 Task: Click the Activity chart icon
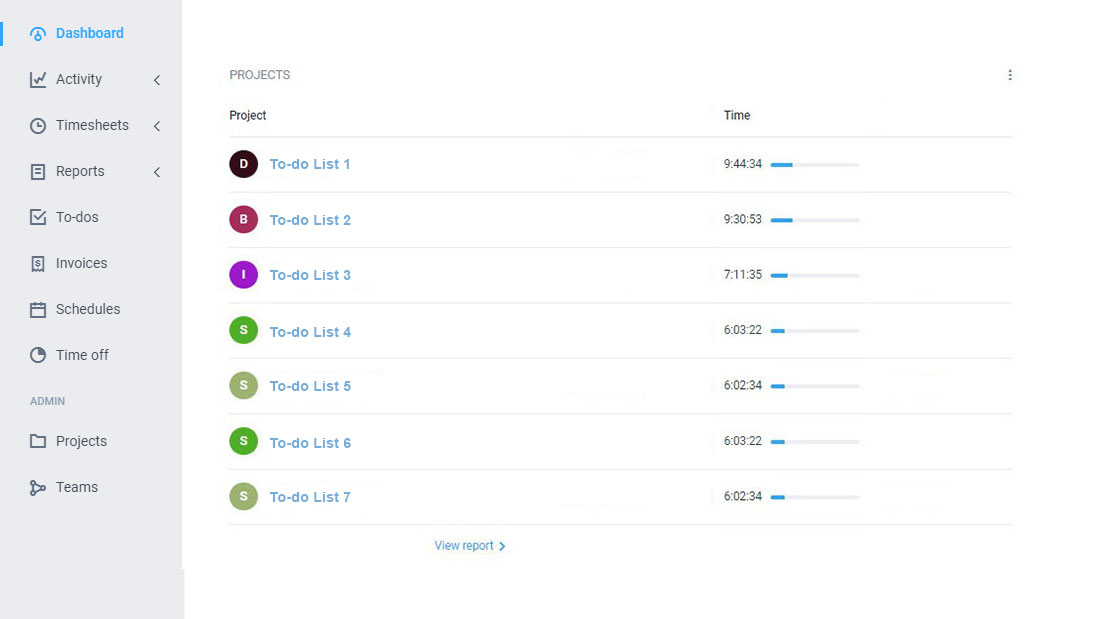tap(38, 79)
